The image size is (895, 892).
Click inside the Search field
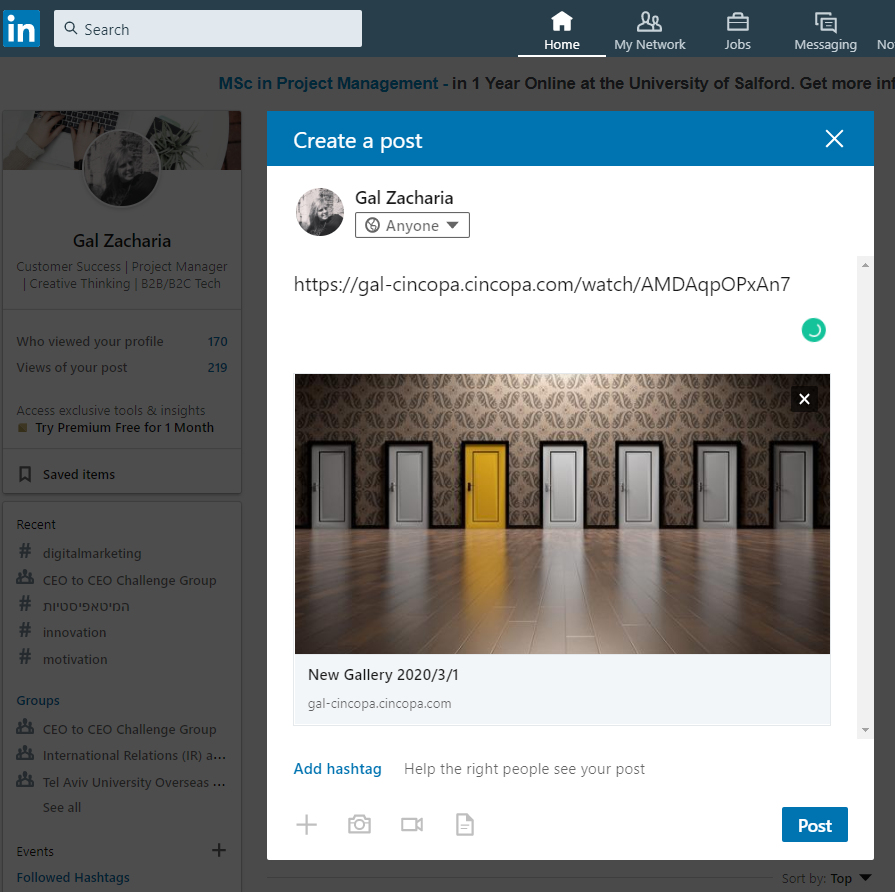(x=207, y=29)
